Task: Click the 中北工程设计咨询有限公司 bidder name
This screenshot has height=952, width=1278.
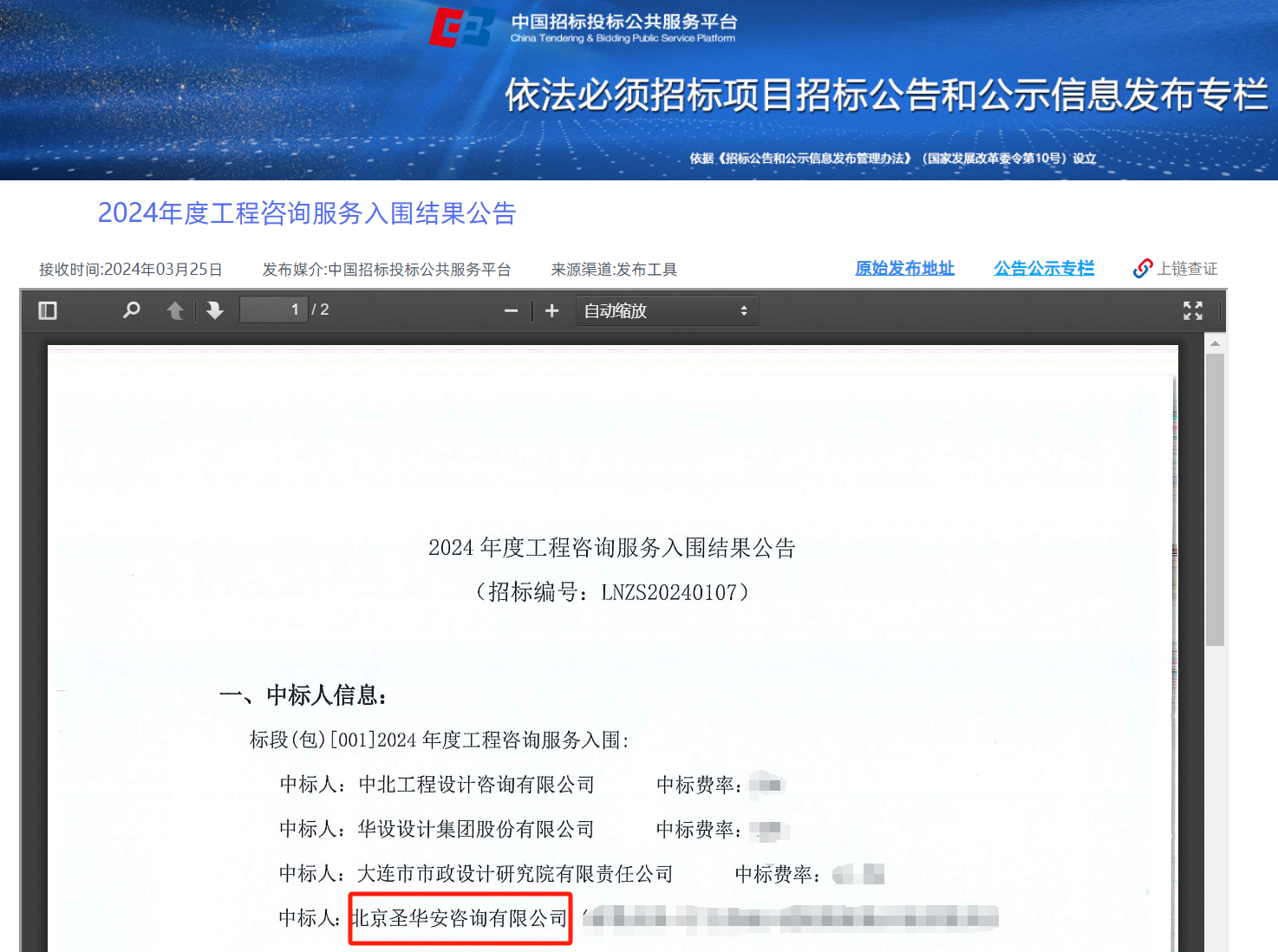Action: (476, 785)
